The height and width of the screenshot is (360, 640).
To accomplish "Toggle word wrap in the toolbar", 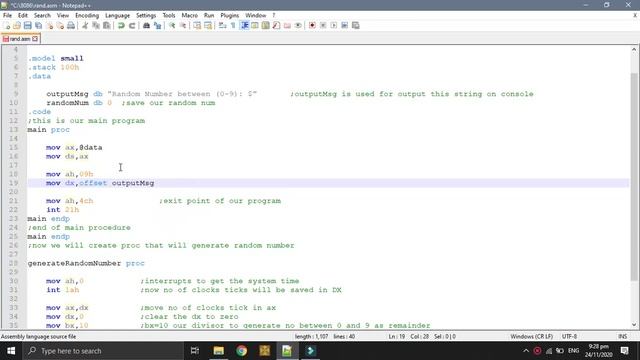I will pyautogui.click(x=222, y=26).
